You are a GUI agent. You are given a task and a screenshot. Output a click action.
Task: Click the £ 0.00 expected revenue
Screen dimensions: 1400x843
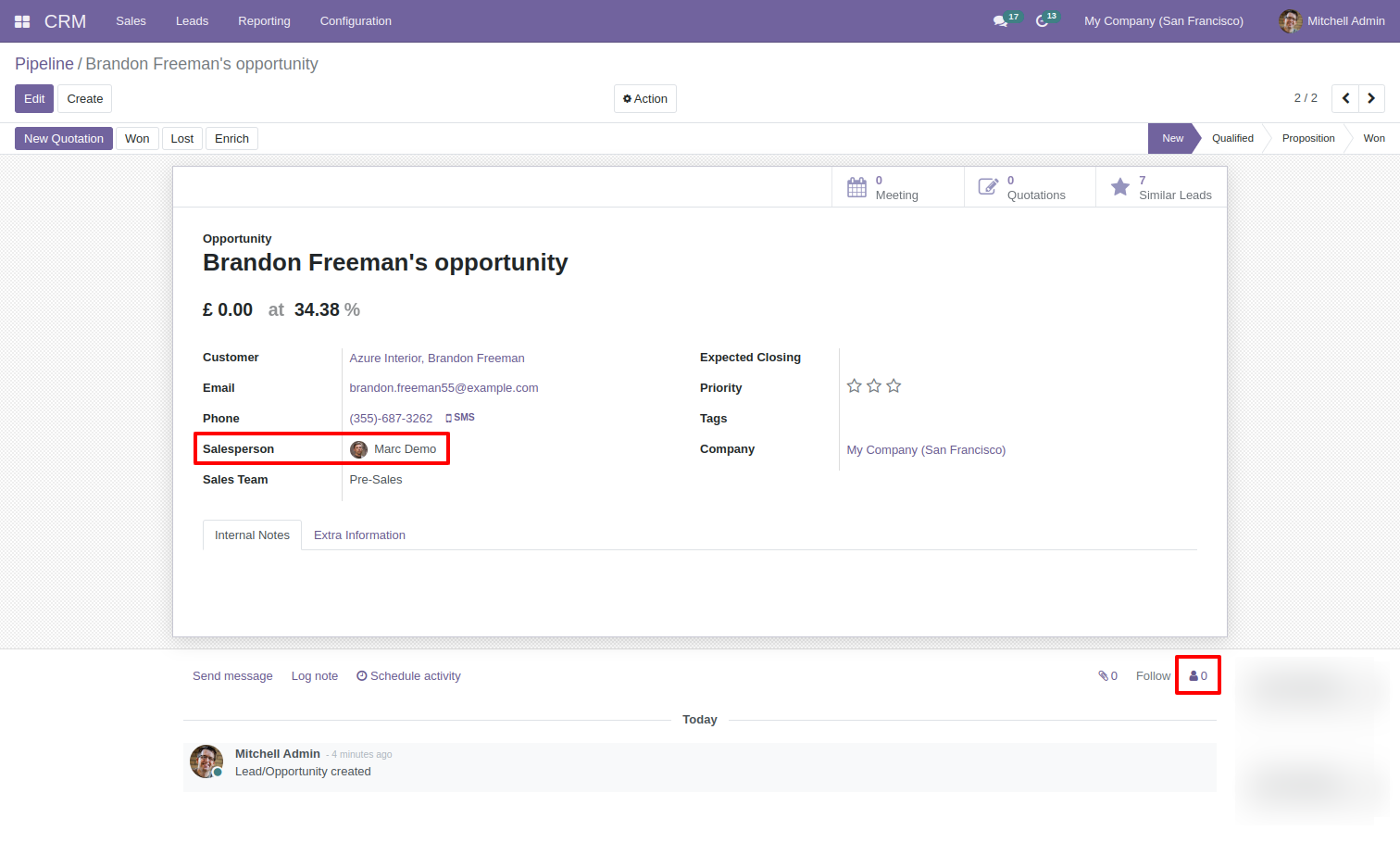[228, 310]
